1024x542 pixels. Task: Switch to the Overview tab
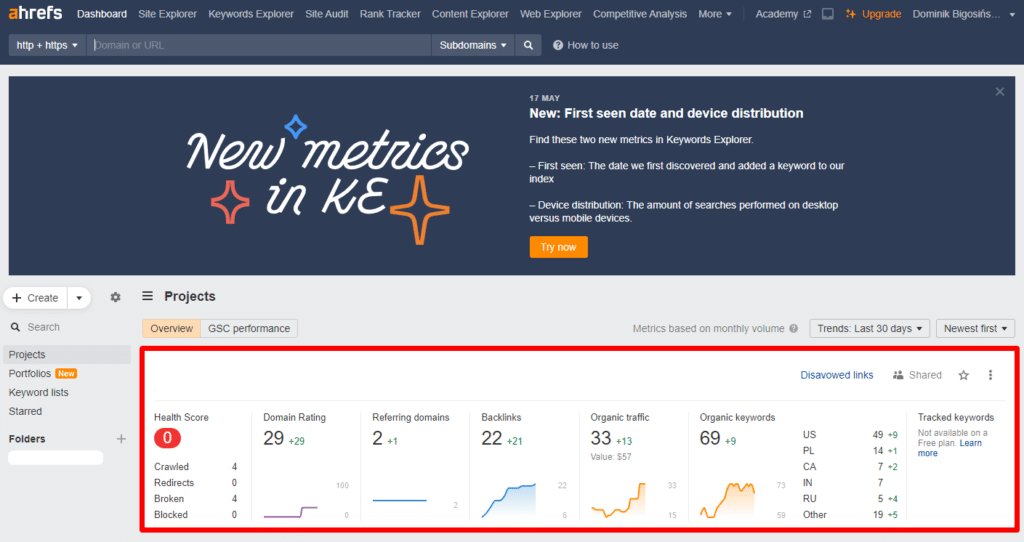[x=172, y=328]
